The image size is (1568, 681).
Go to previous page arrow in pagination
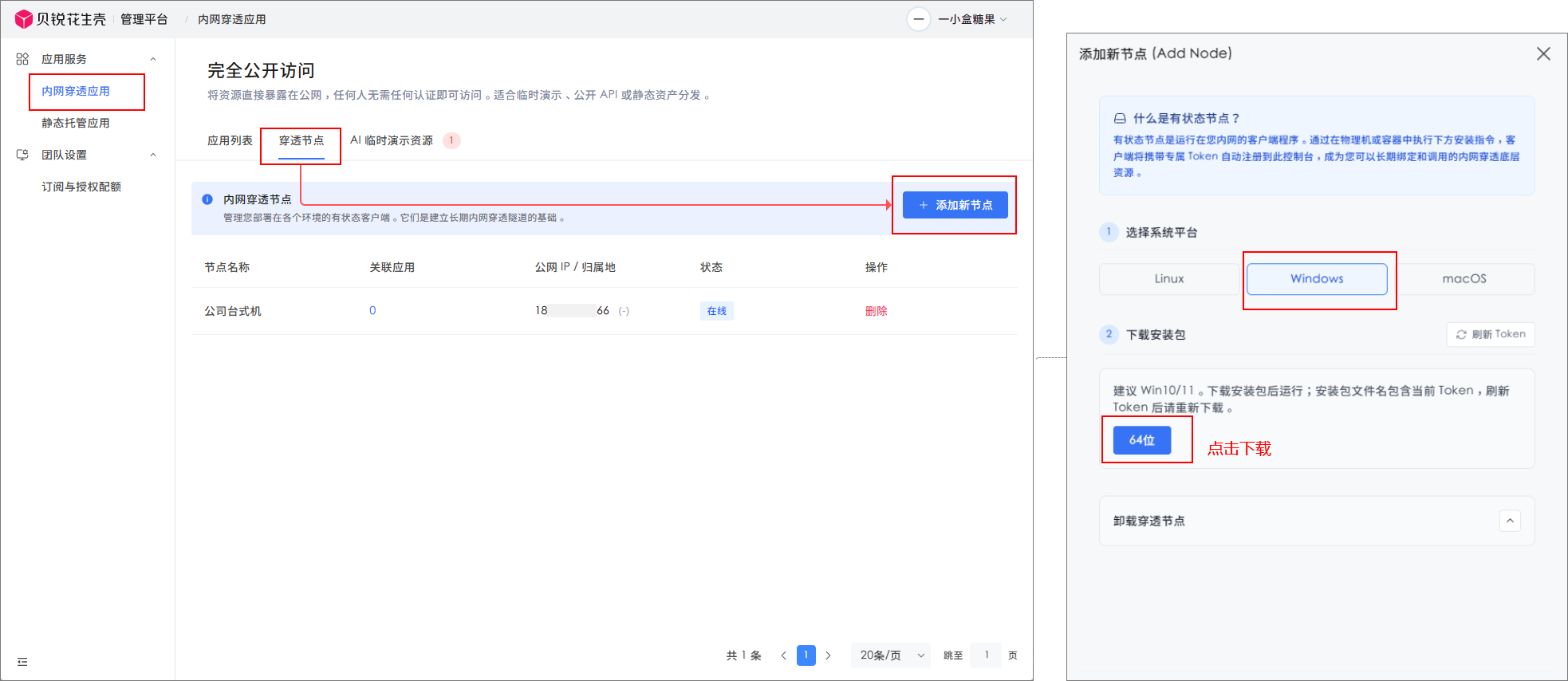[x=784, y=655]
